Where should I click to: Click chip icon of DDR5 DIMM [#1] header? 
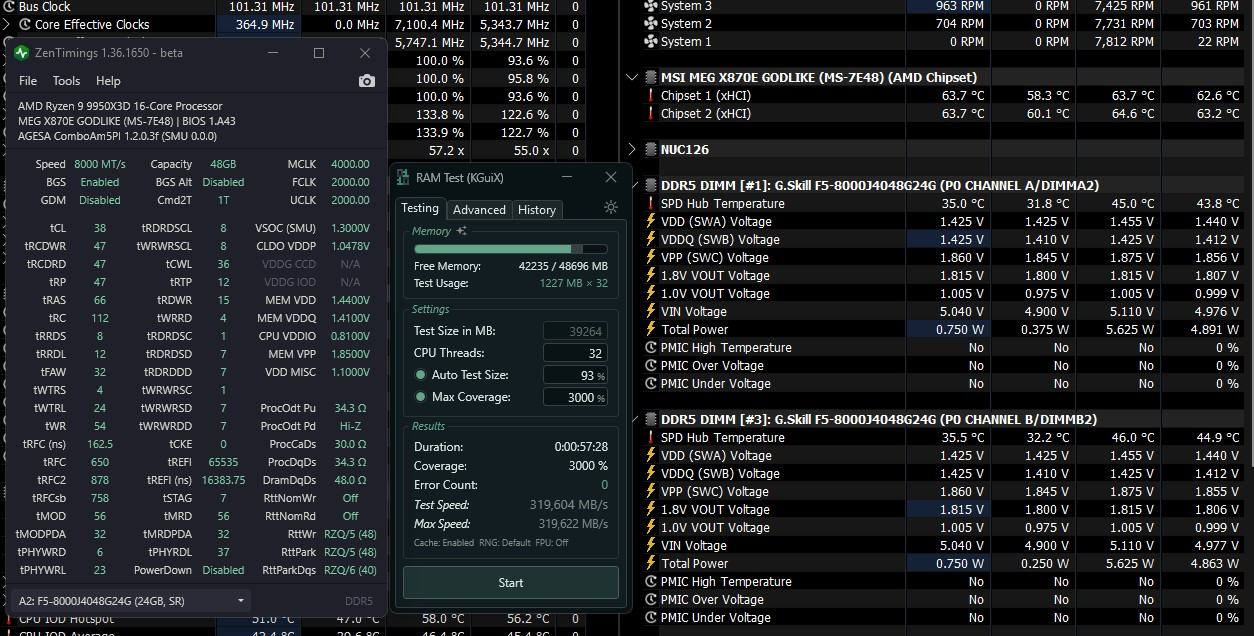click(651, 185)
